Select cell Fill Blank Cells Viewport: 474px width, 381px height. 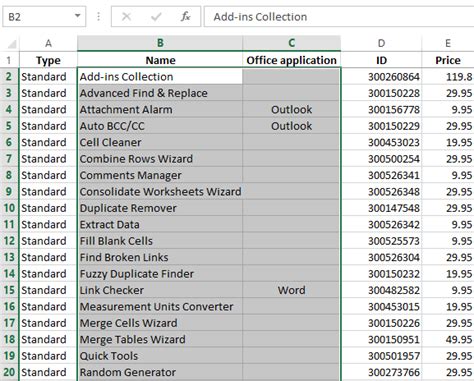click(160, 241)
